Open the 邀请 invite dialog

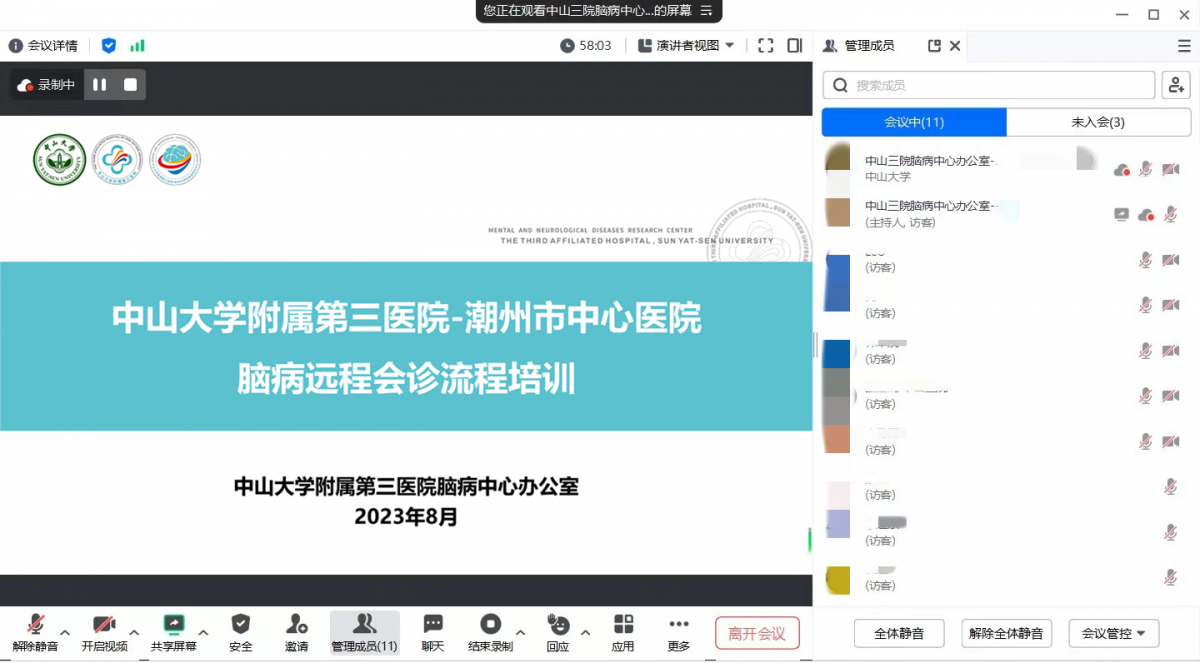296,634
